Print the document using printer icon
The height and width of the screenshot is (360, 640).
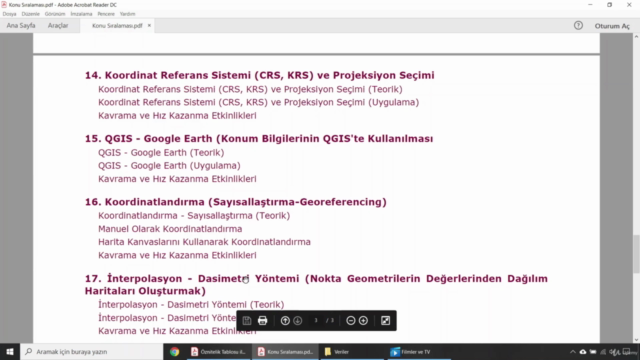(x=262, y=320)
